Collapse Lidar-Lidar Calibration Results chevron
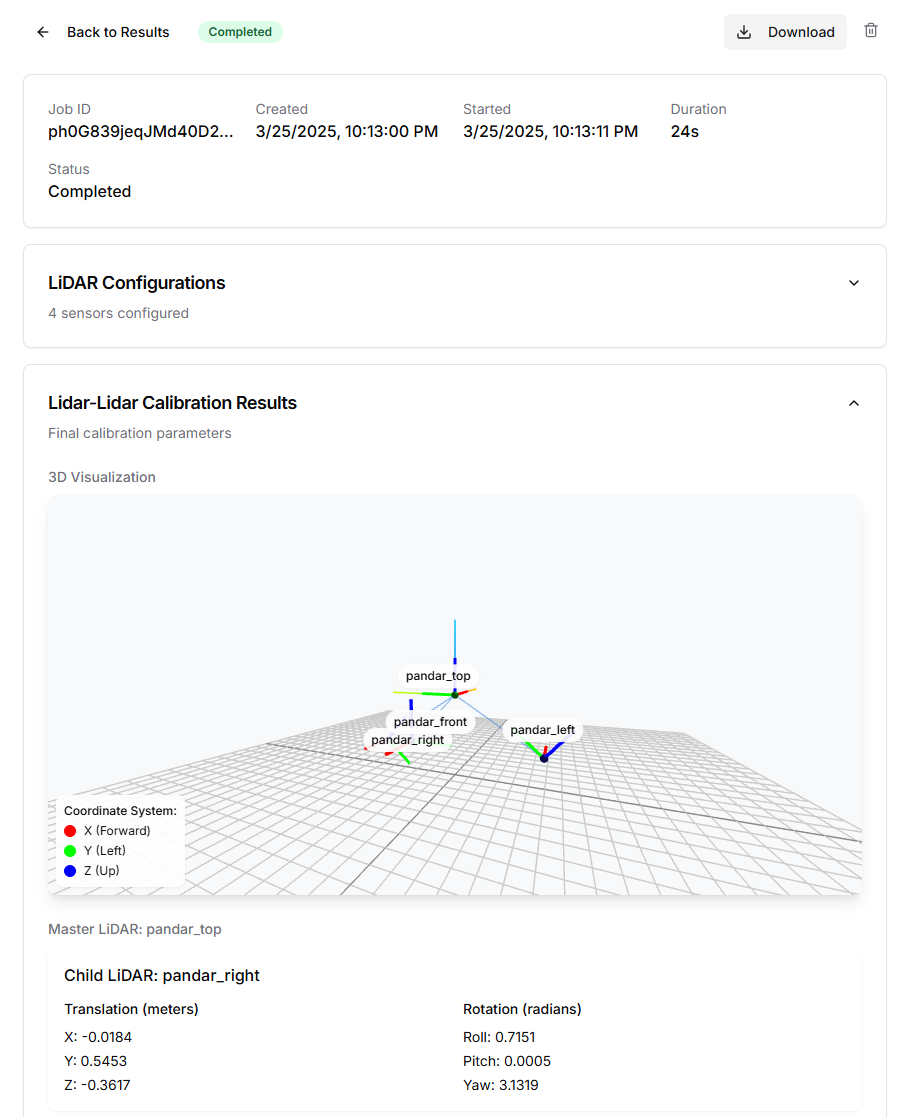This screenshot has height=1117, width=919. [853, 403]
